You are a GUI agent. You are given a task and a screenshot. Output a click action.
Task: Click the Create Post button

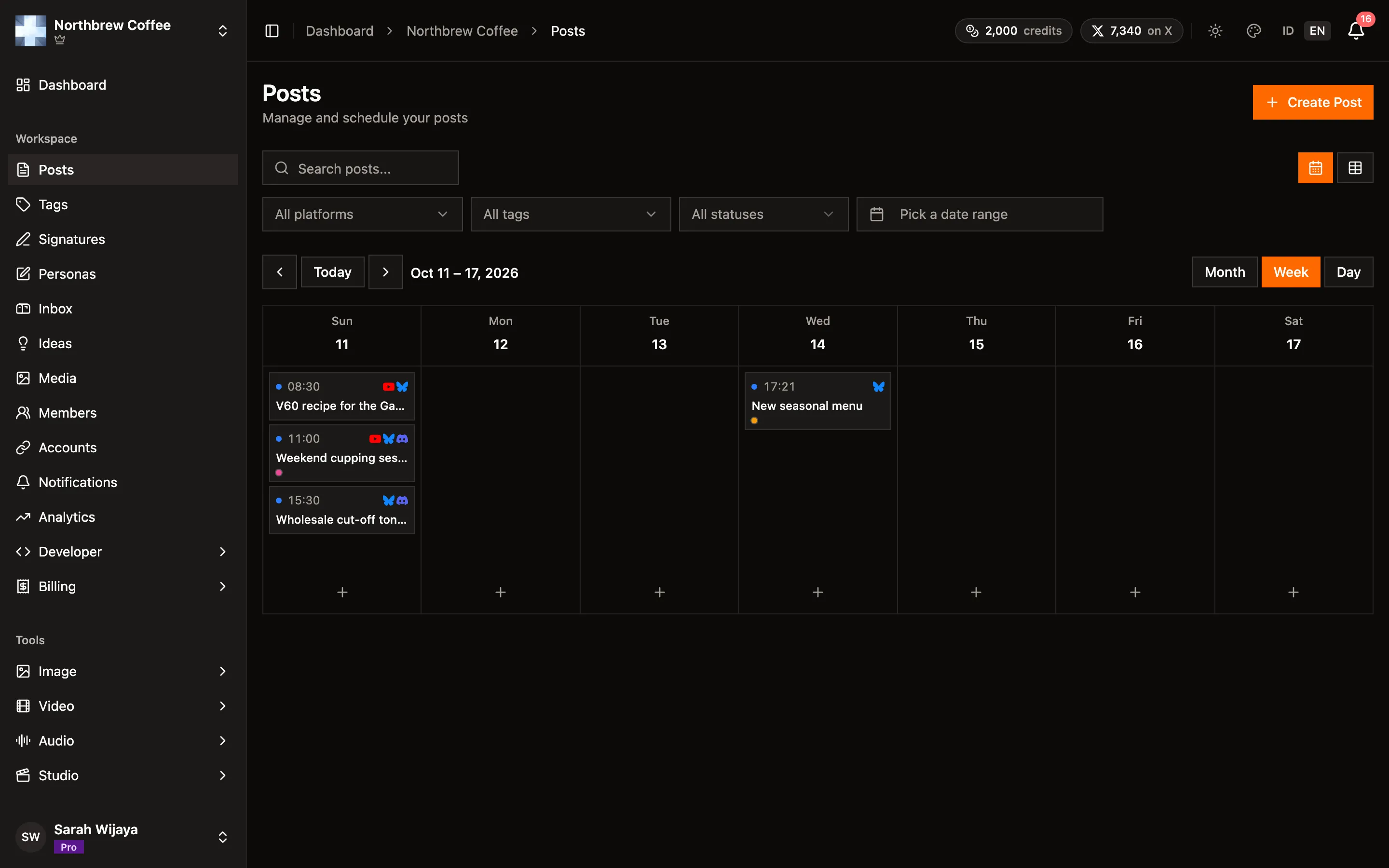1313,102
